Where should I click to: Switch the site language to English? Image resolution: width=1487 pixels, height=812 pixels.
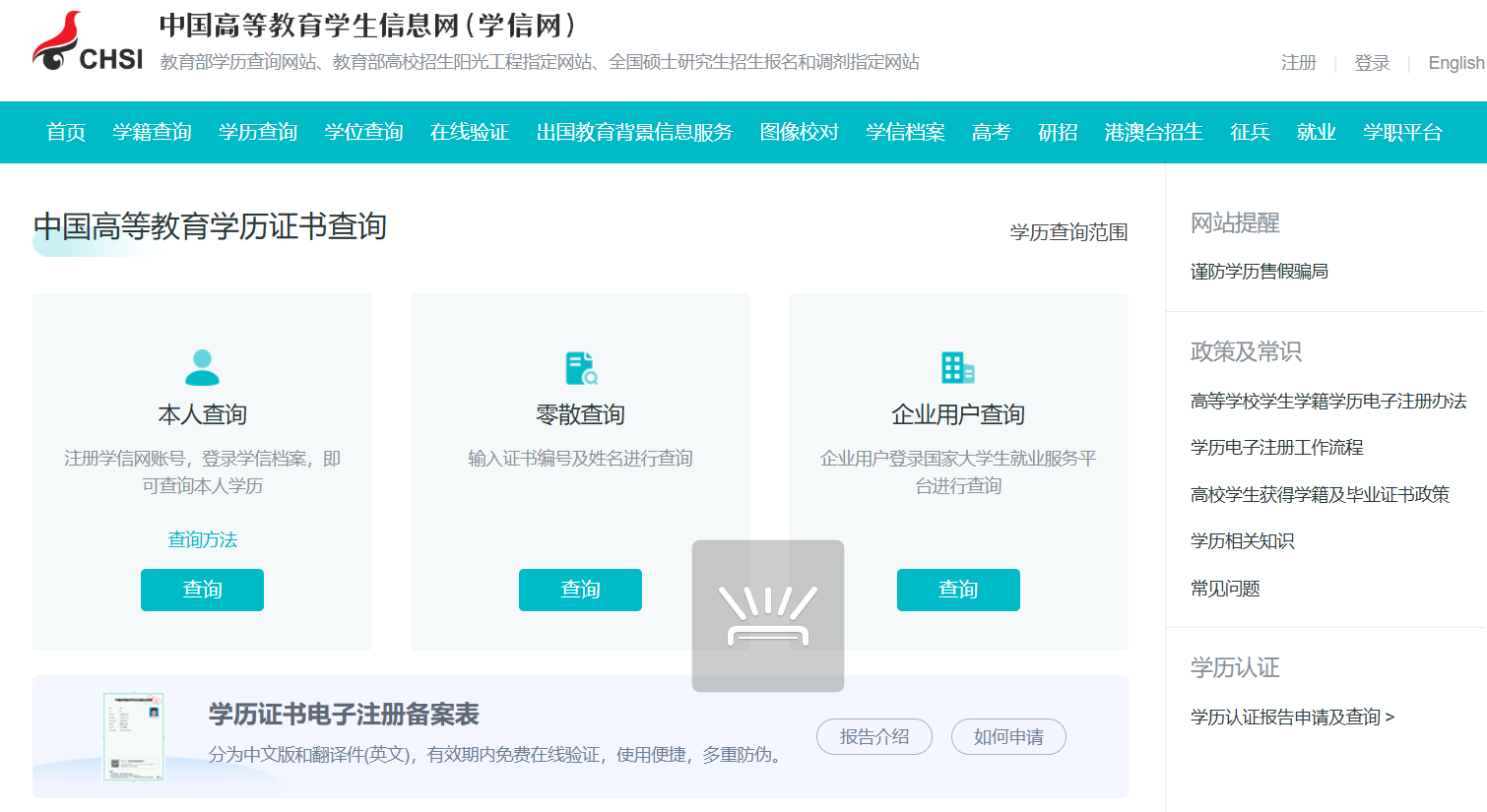[1455, 63]
